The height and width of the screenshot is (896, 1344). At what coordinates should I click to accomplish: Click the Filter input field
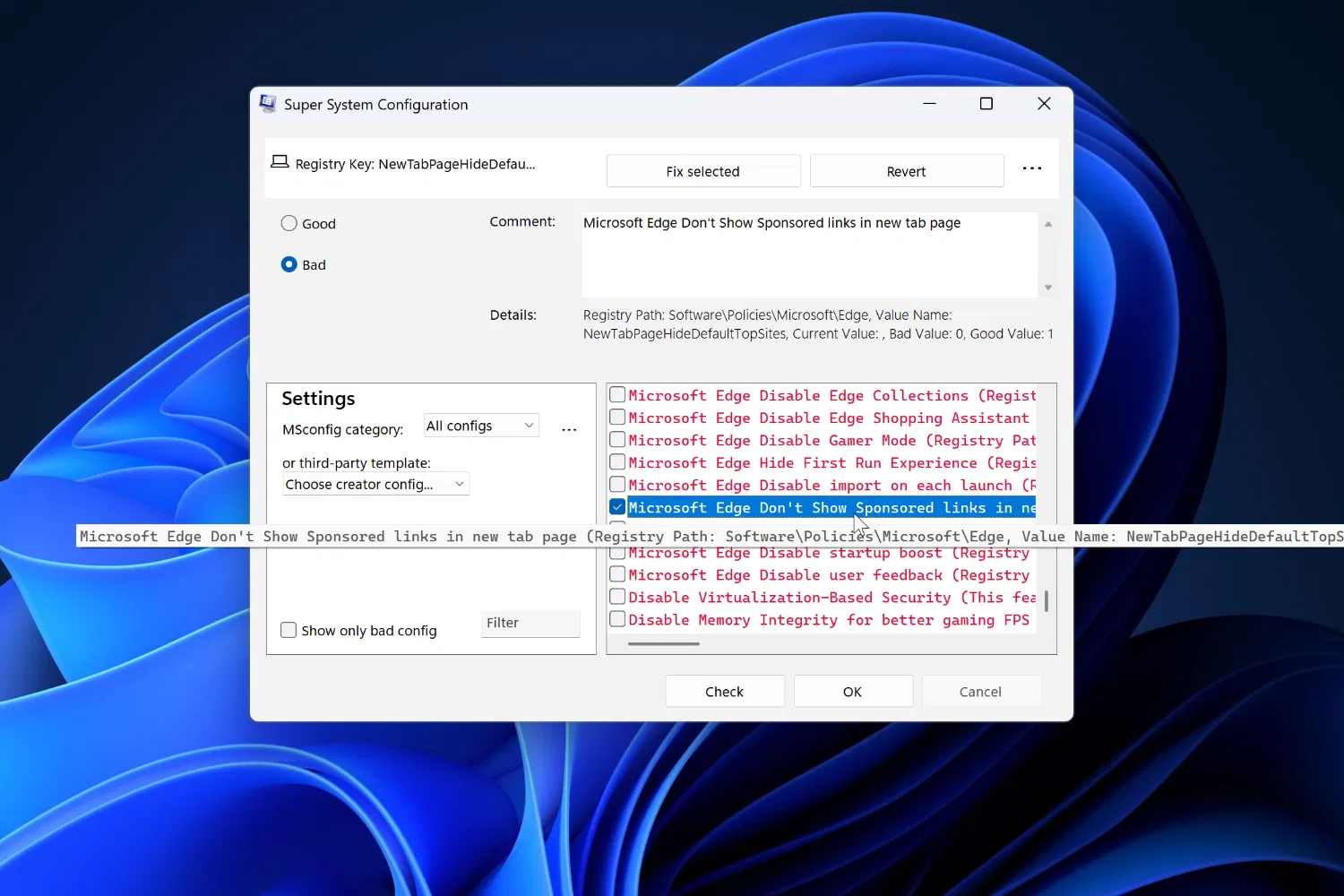(x=530, y=624)
